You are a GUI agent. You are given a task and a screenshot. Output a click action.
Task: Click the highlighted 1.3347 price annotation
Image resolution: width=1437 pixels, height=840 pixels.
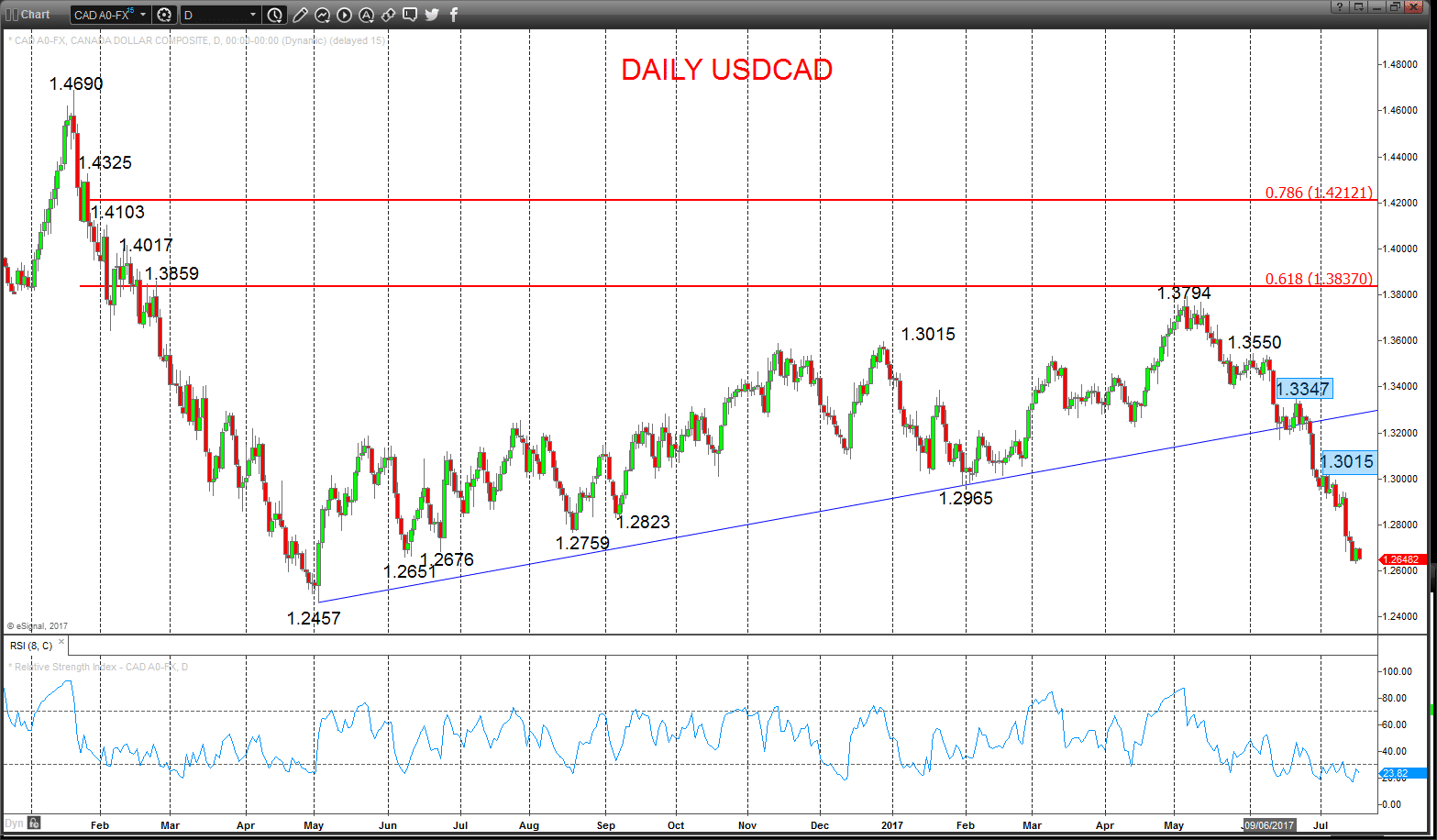click(x=1303, y=389)
